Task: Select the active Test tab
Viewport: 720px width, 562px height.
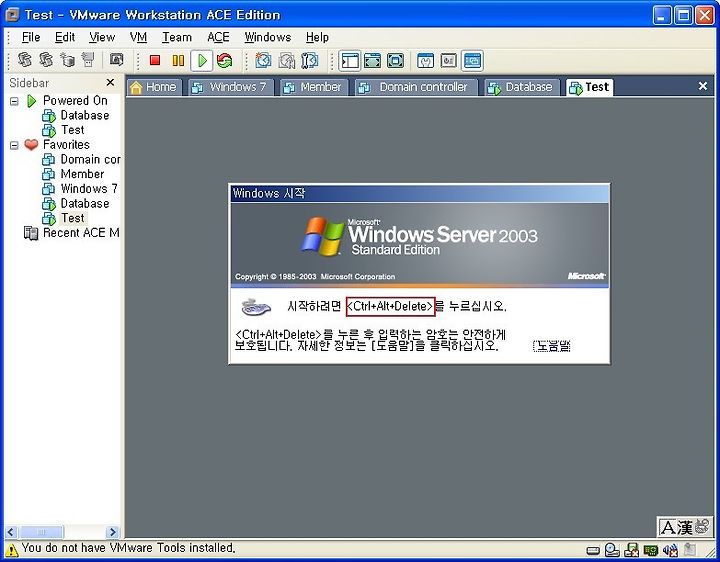Action: (x=589, y=87)
